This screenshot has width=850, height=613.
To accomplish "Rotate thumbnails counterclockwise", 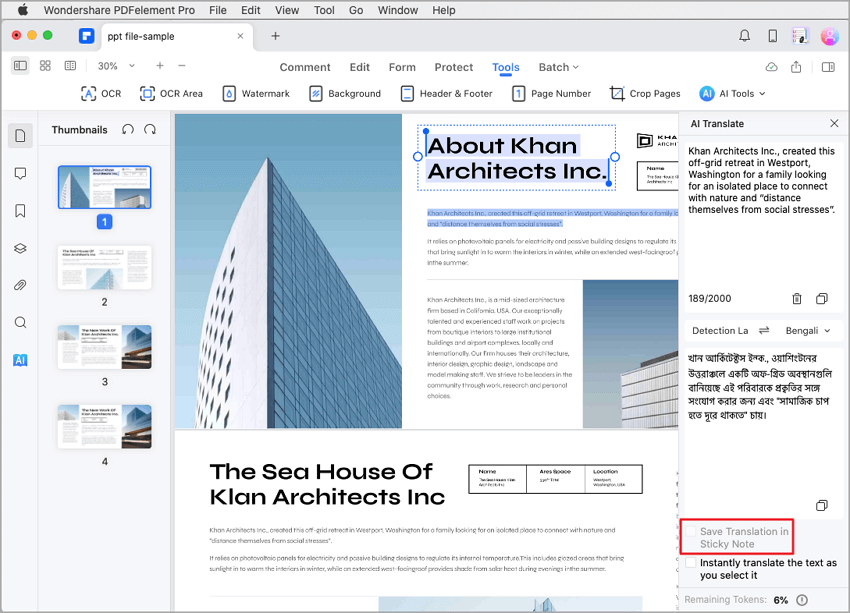I will pos(128,129).
